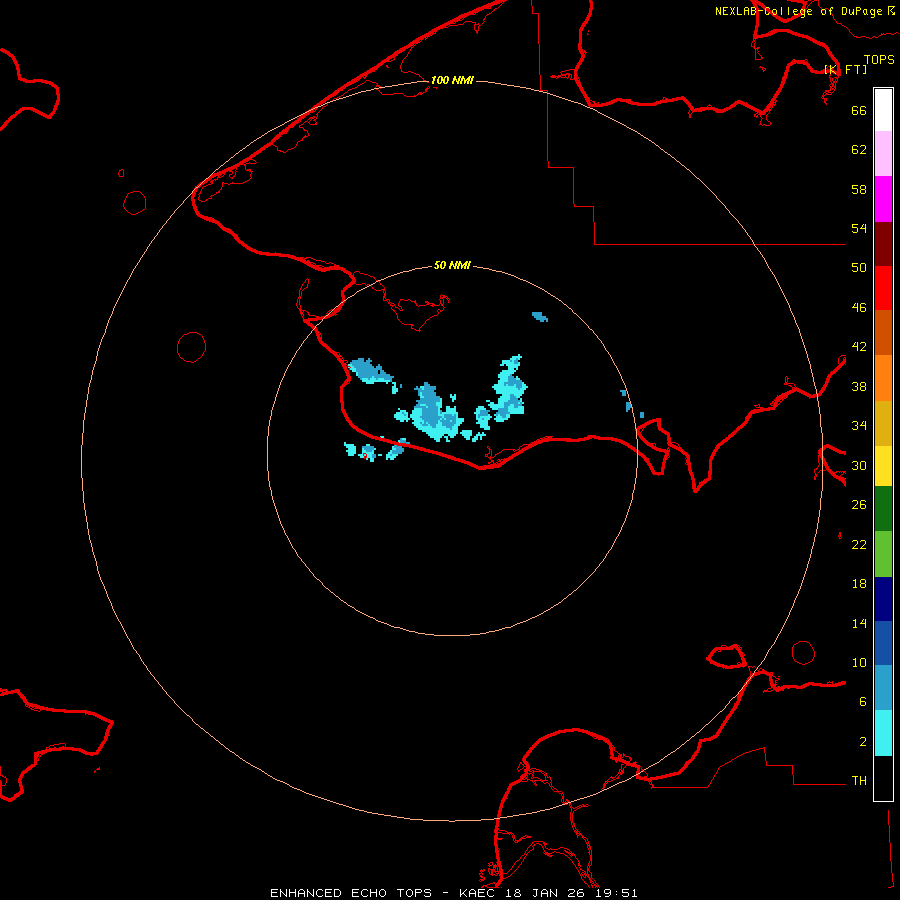Click the Enhanced Echo Tops KAEC caption
The height and width of the screenshot is (900, 900).
[453, 893]
